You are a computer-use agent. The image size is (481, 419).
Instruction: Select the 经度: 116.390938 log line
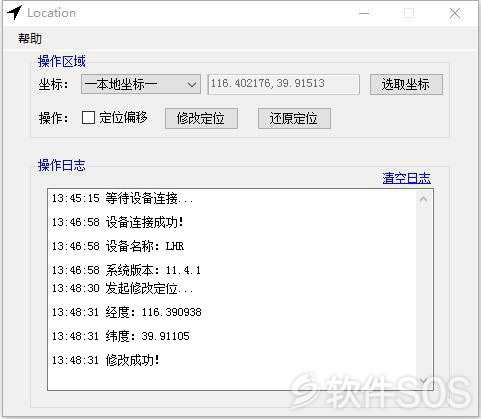tap(127, 312)
